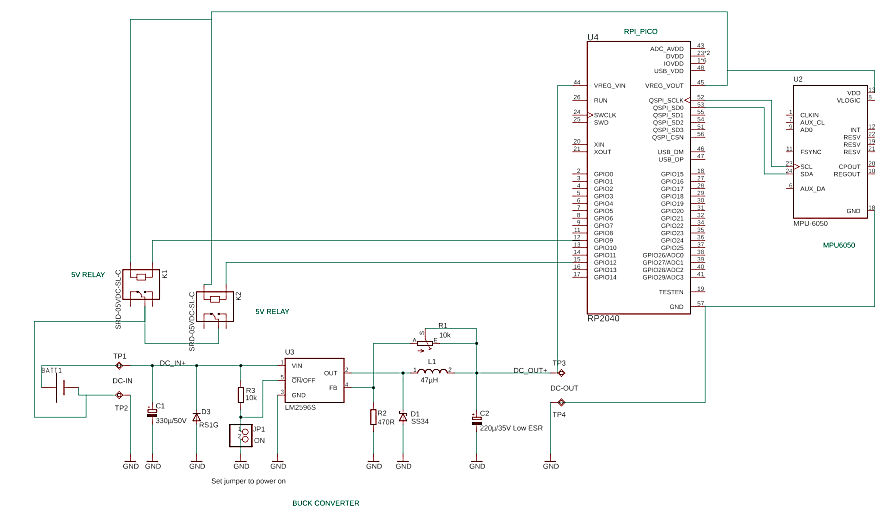Click the VREG_VIN pin label
Screen dimensions: 885x508
point(610,86)
